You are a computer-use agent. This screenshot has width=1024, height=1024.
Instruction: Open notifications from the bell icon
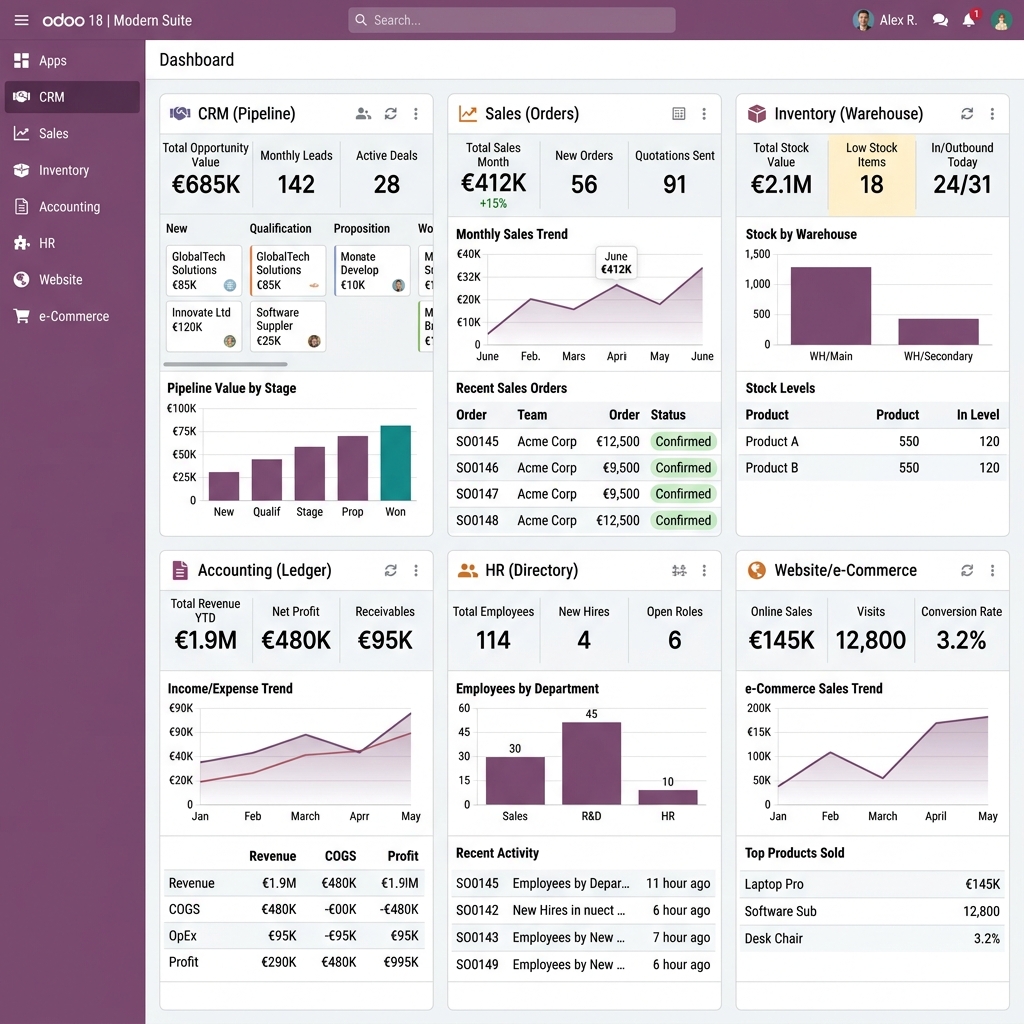coord(969,19)
